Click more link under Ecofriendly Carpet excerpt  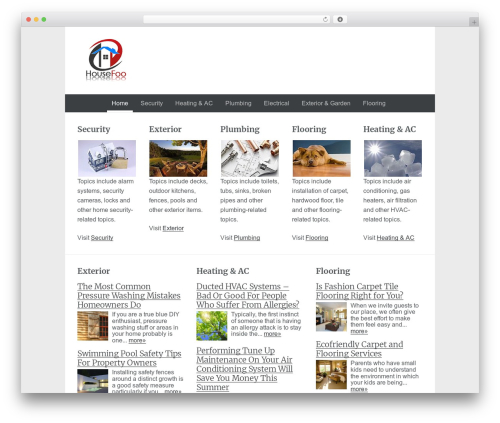tap(359, 389)
